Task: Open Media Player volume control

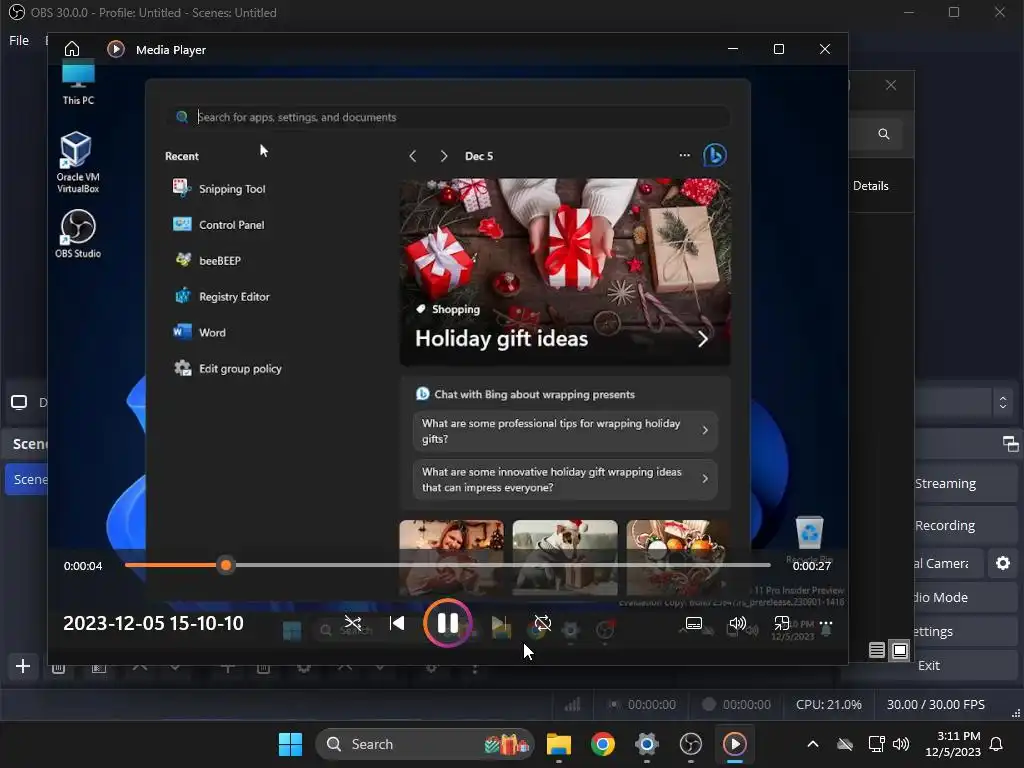Action: coord(737,624)
